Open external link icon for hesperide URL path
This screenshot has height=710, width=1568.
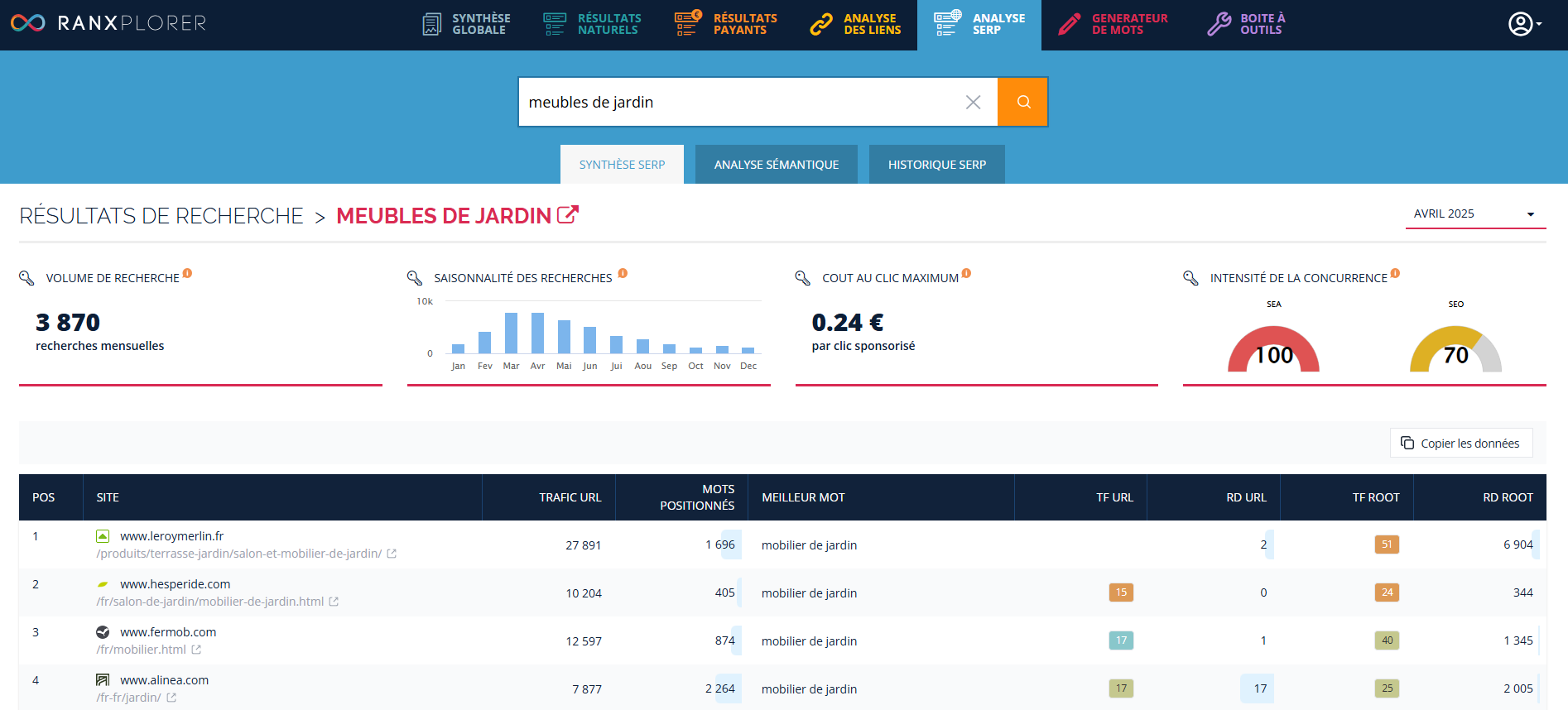(x=334, y=602)
